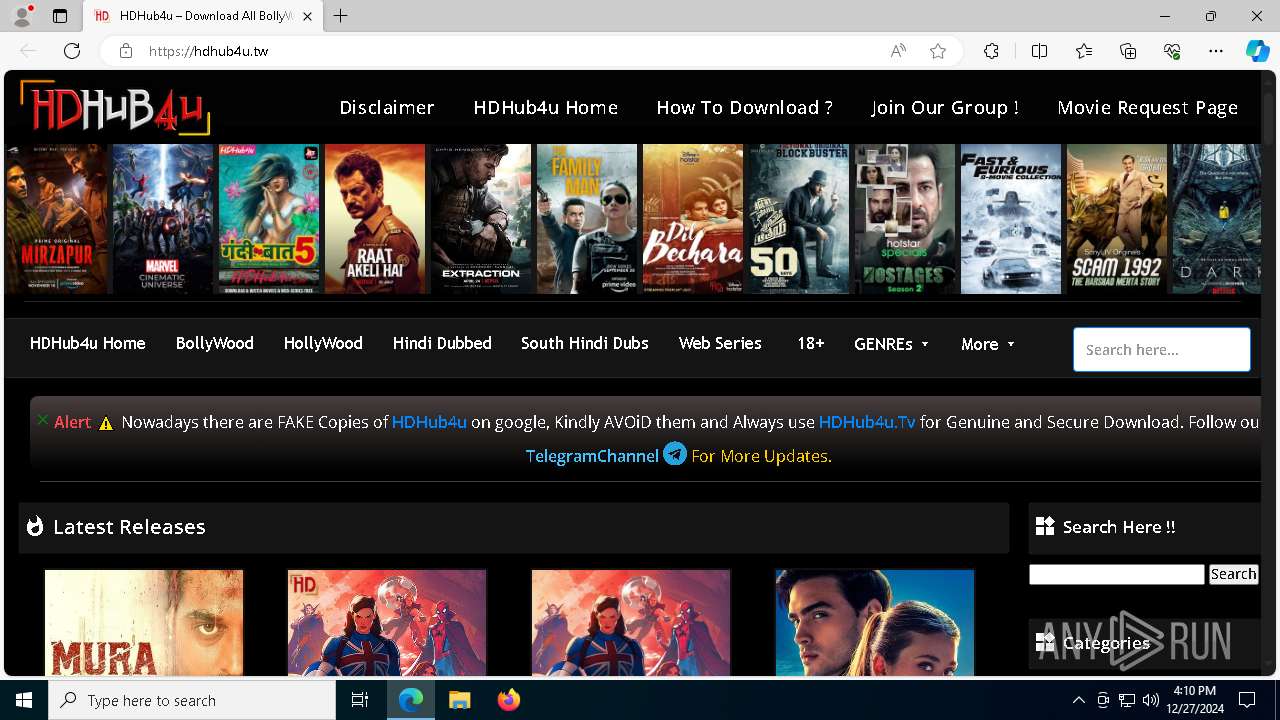
Task: Open volume control in system tray
Action: pyautogui.click(x=1150, y=700)
